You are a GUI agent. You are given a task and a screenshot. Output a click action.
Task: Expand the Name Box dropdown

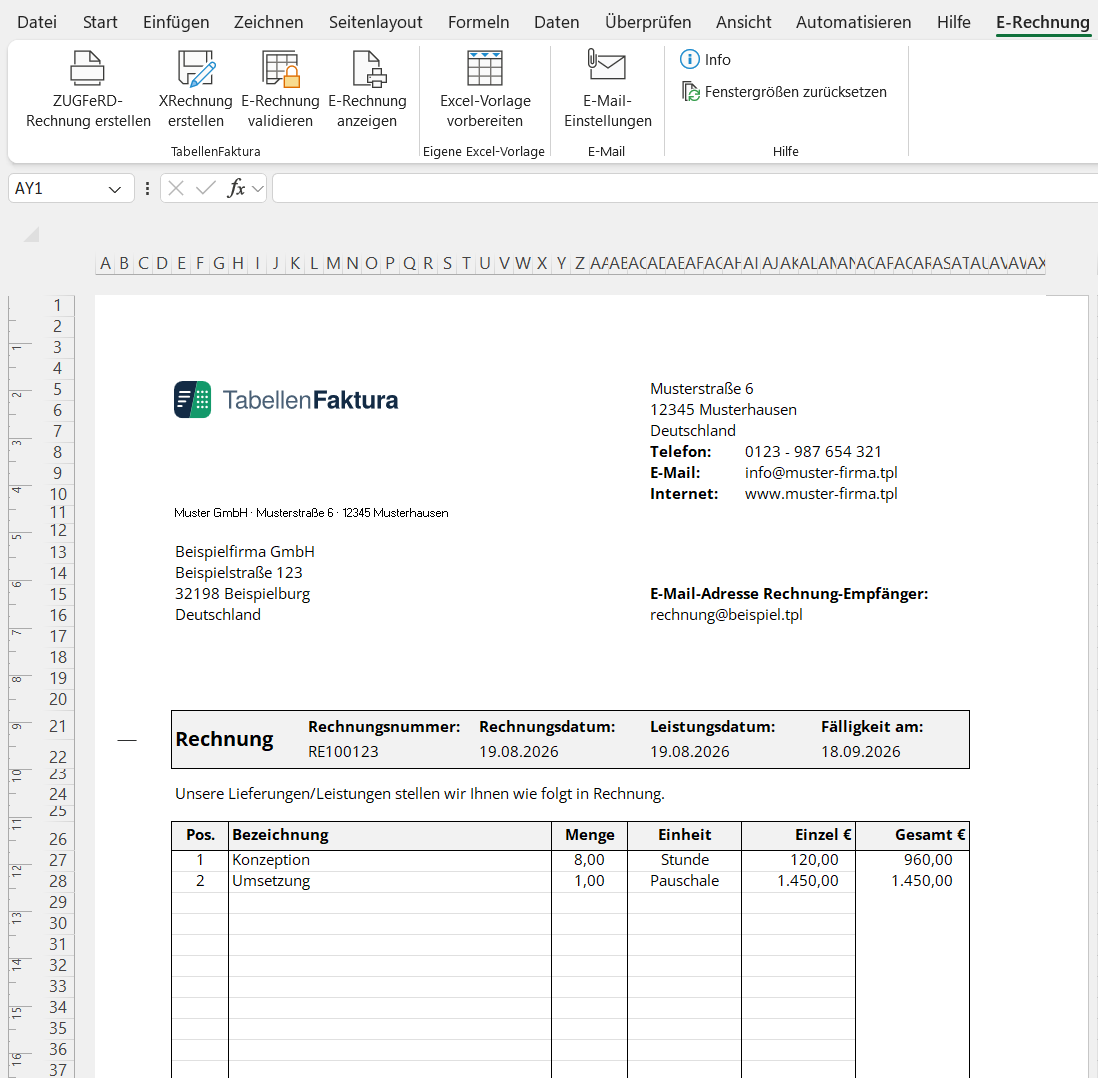pos(115,189)
